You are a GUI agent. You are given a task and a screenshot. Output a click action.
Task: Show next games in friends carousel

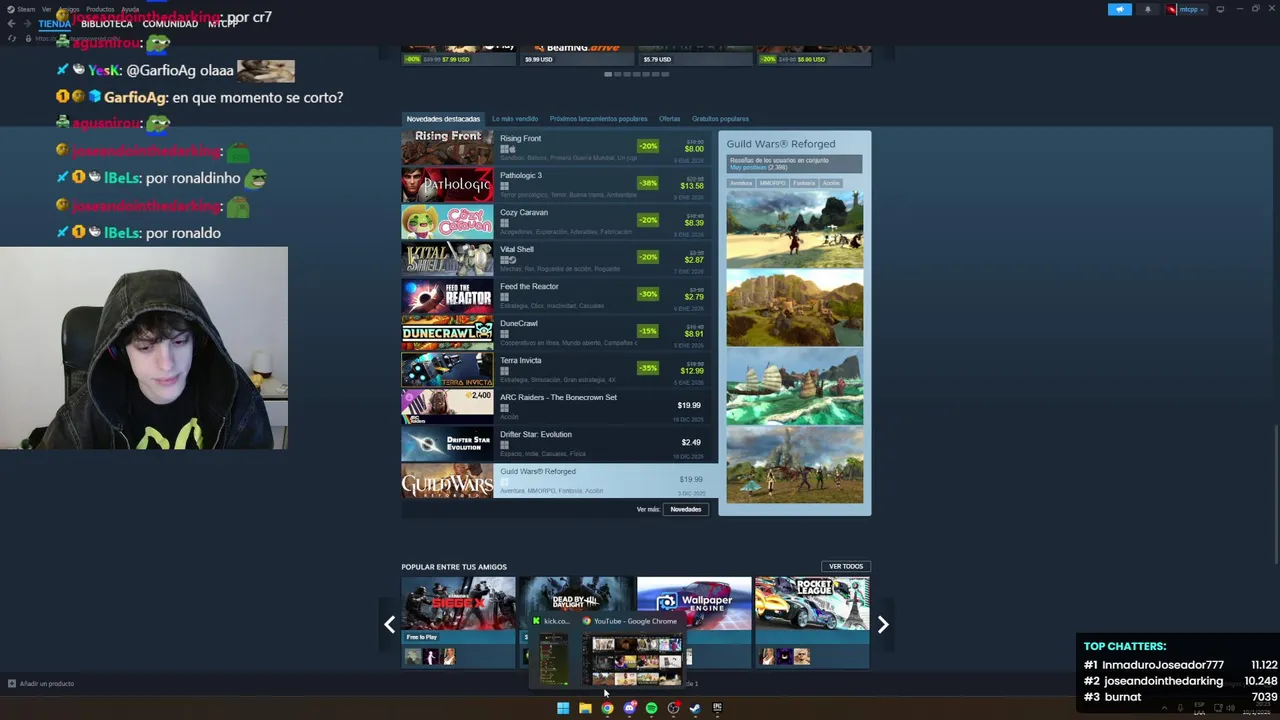coord(883,624)
